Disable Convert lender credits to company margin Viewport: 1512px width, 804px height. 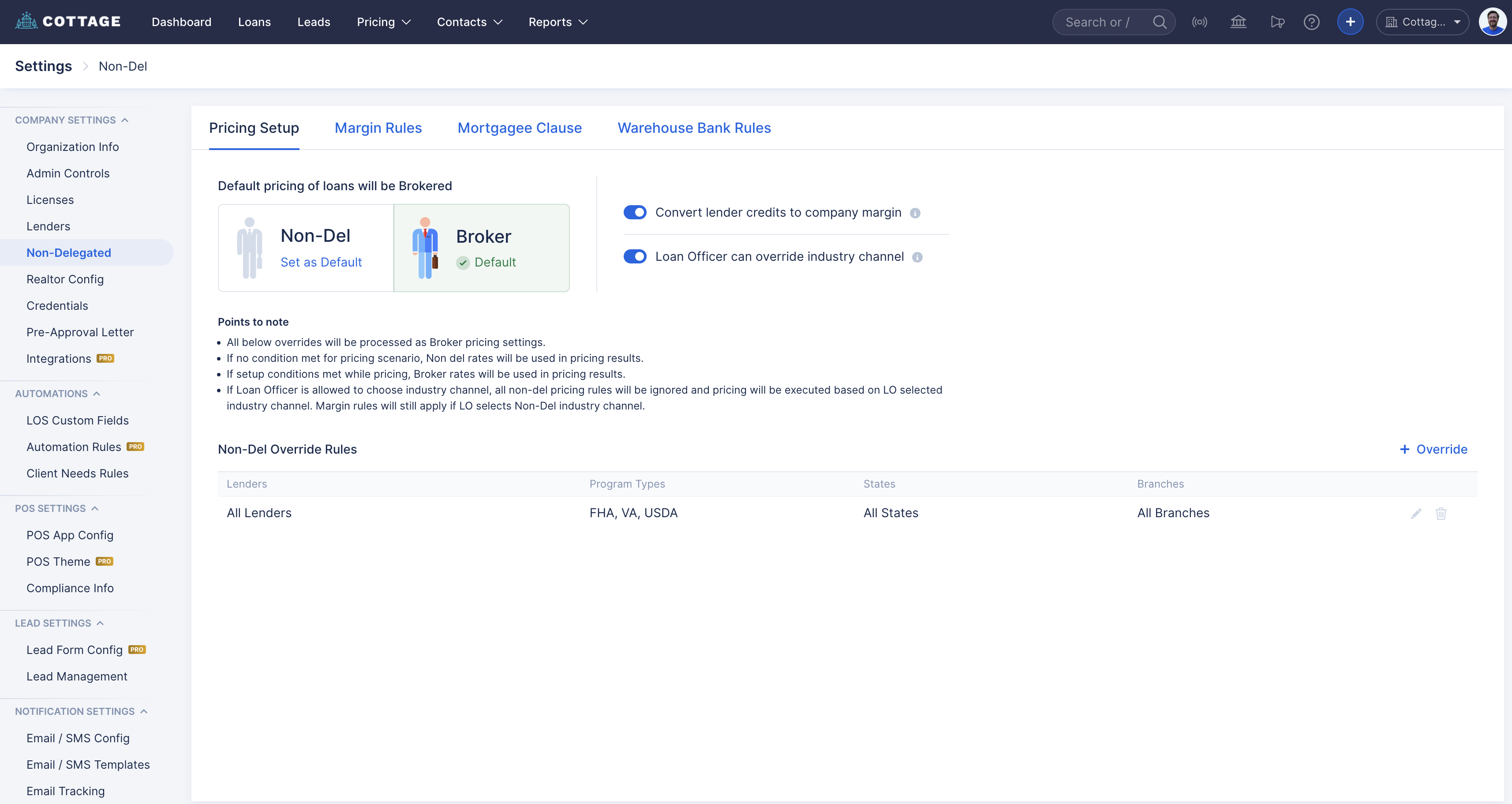point(635,212)
